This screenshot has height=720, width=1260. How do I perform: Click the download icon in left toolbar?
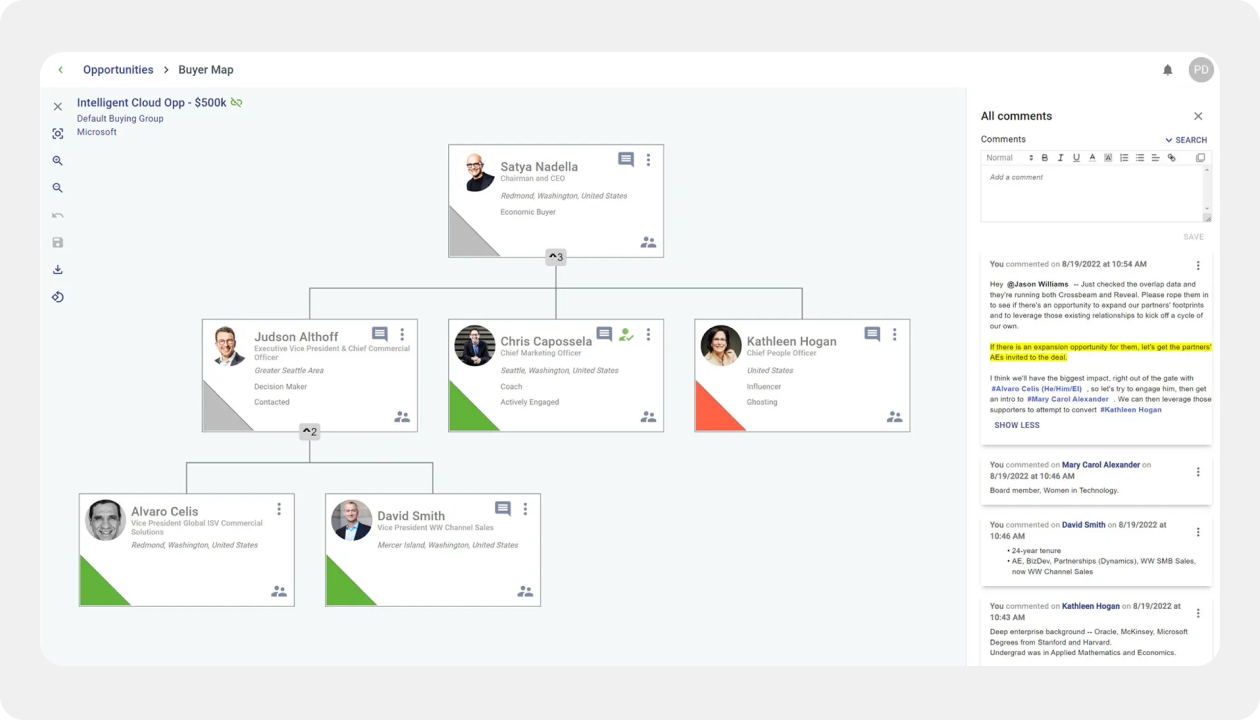58,270
